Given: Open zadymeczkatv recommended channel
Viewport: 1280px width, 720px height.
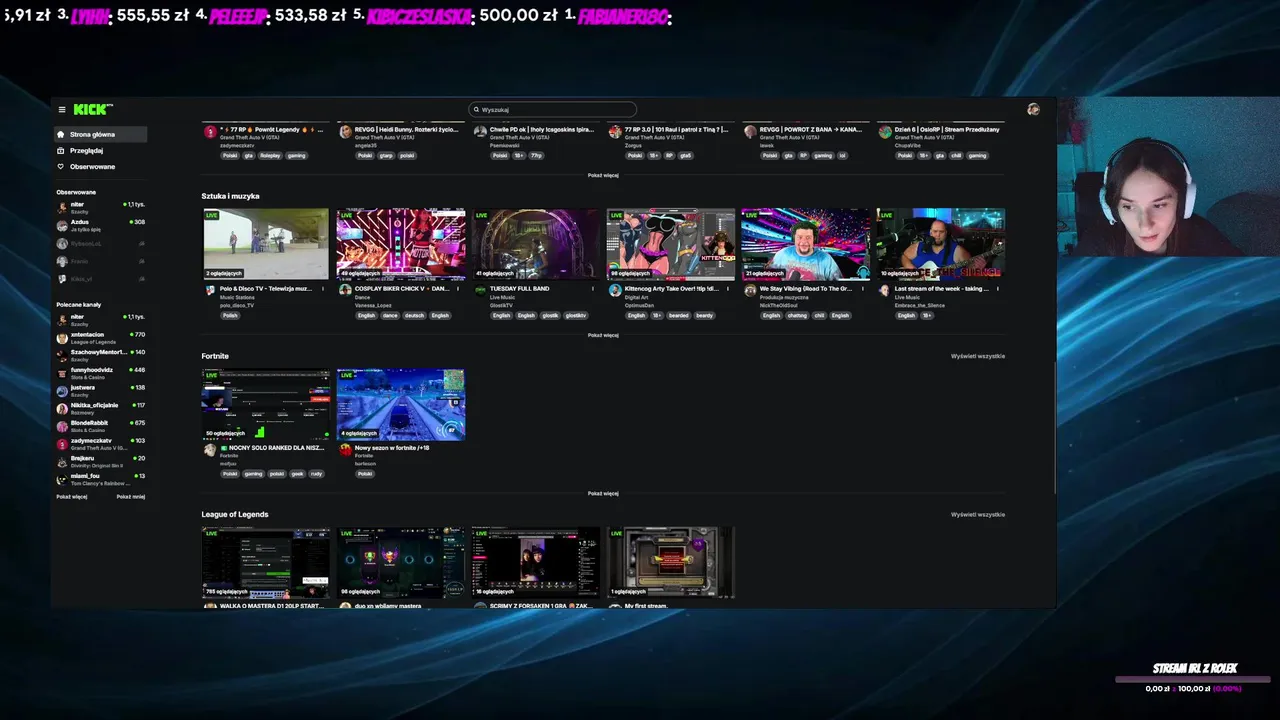Looking at the screenshot, I should 100,444.
